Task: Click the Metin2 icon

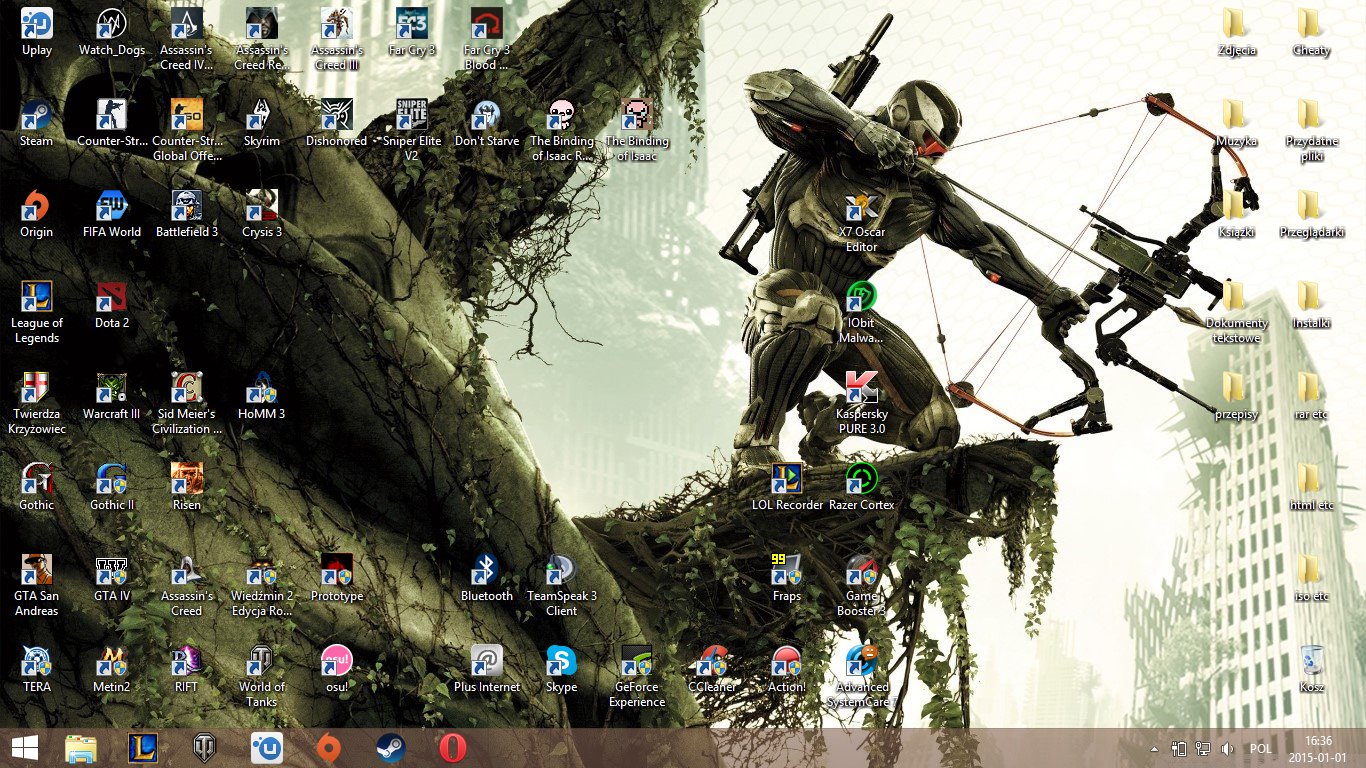Action: pyautogui.click(x=112, y=669)
